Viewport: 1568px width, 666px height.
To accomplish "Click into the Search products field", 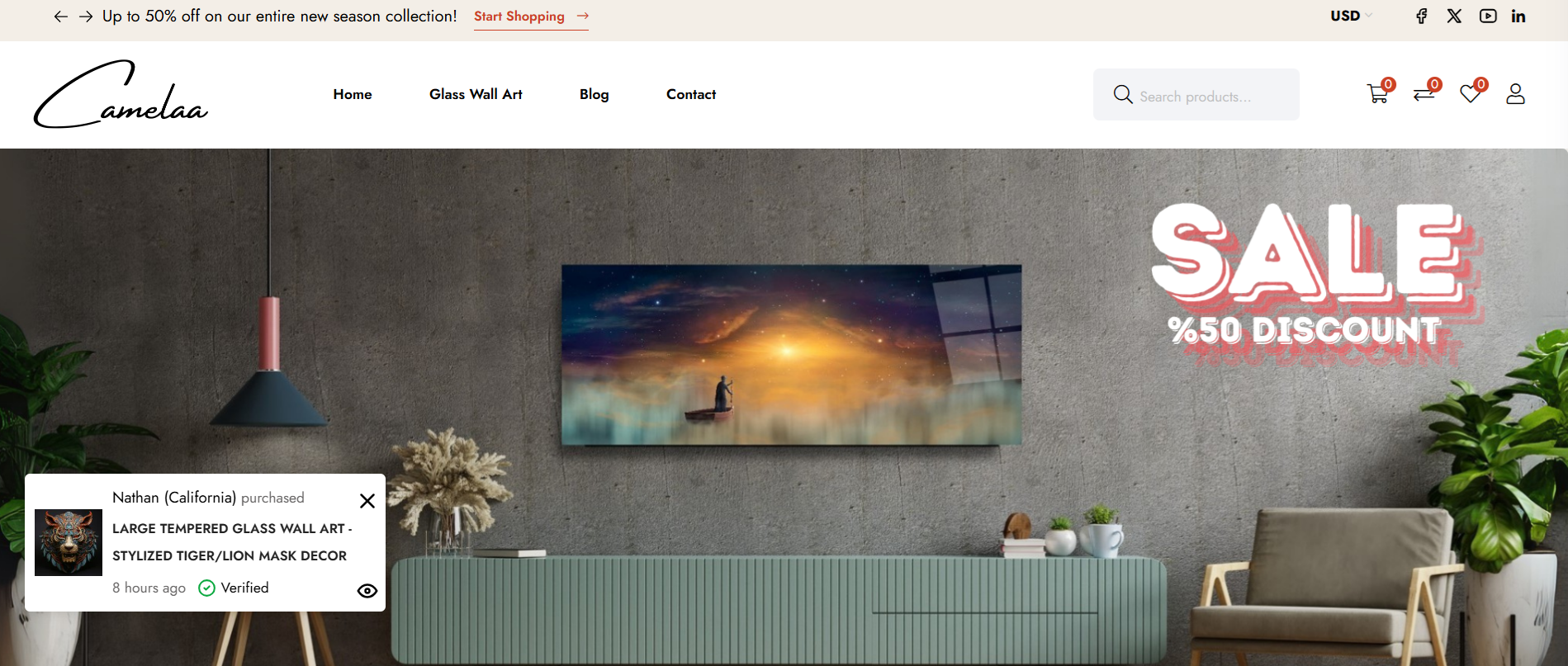I will (x=1196, y=95).
